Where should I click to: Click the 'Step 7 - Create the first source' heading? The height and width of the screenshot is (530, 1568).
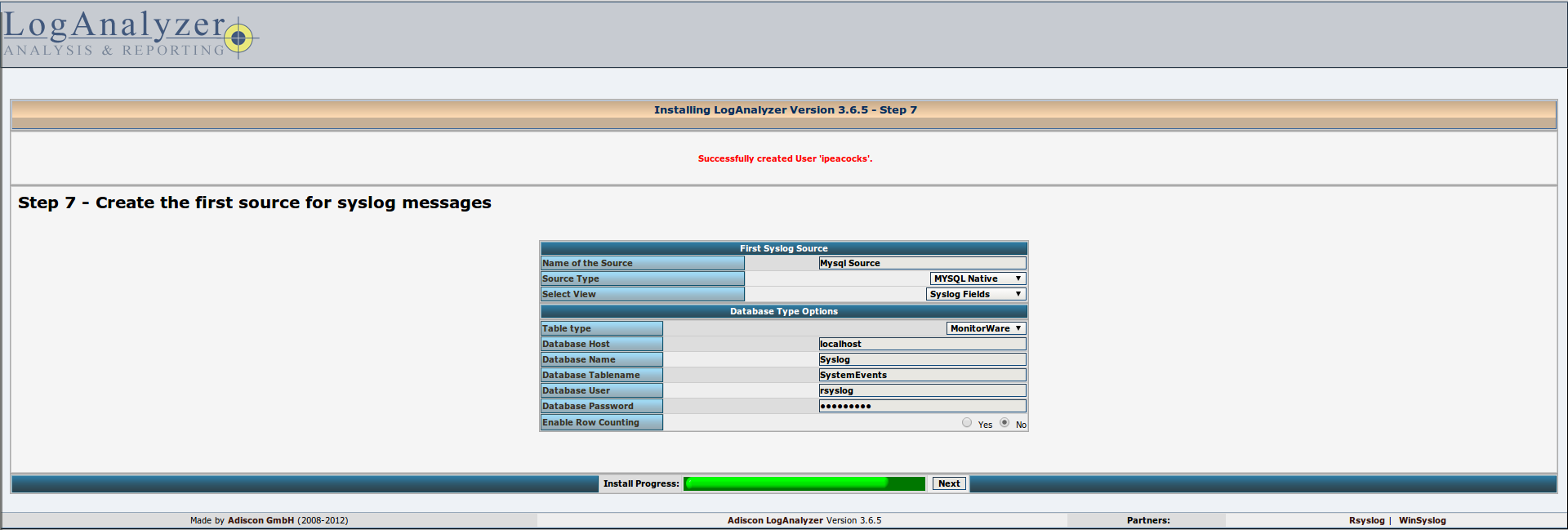coord(255,203)
